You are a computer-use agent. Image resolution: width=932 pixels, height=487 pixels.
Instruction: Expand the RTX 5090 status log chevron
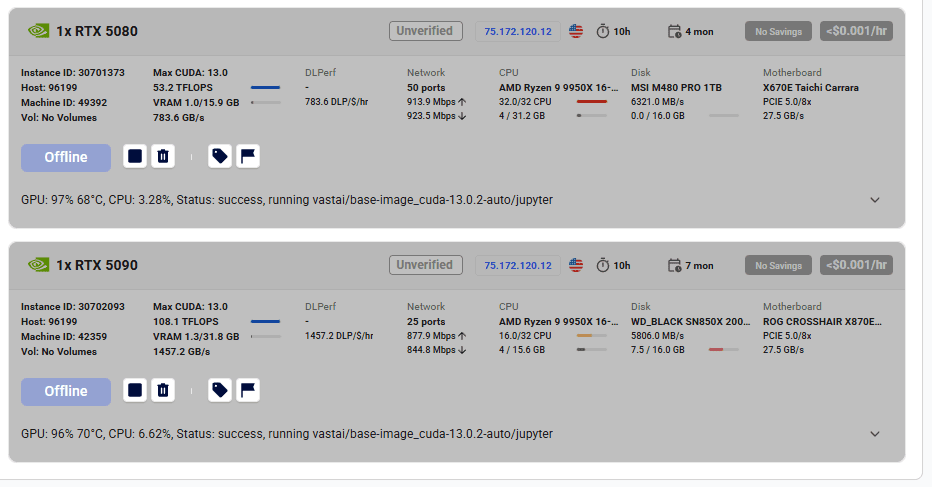[875, 433]
